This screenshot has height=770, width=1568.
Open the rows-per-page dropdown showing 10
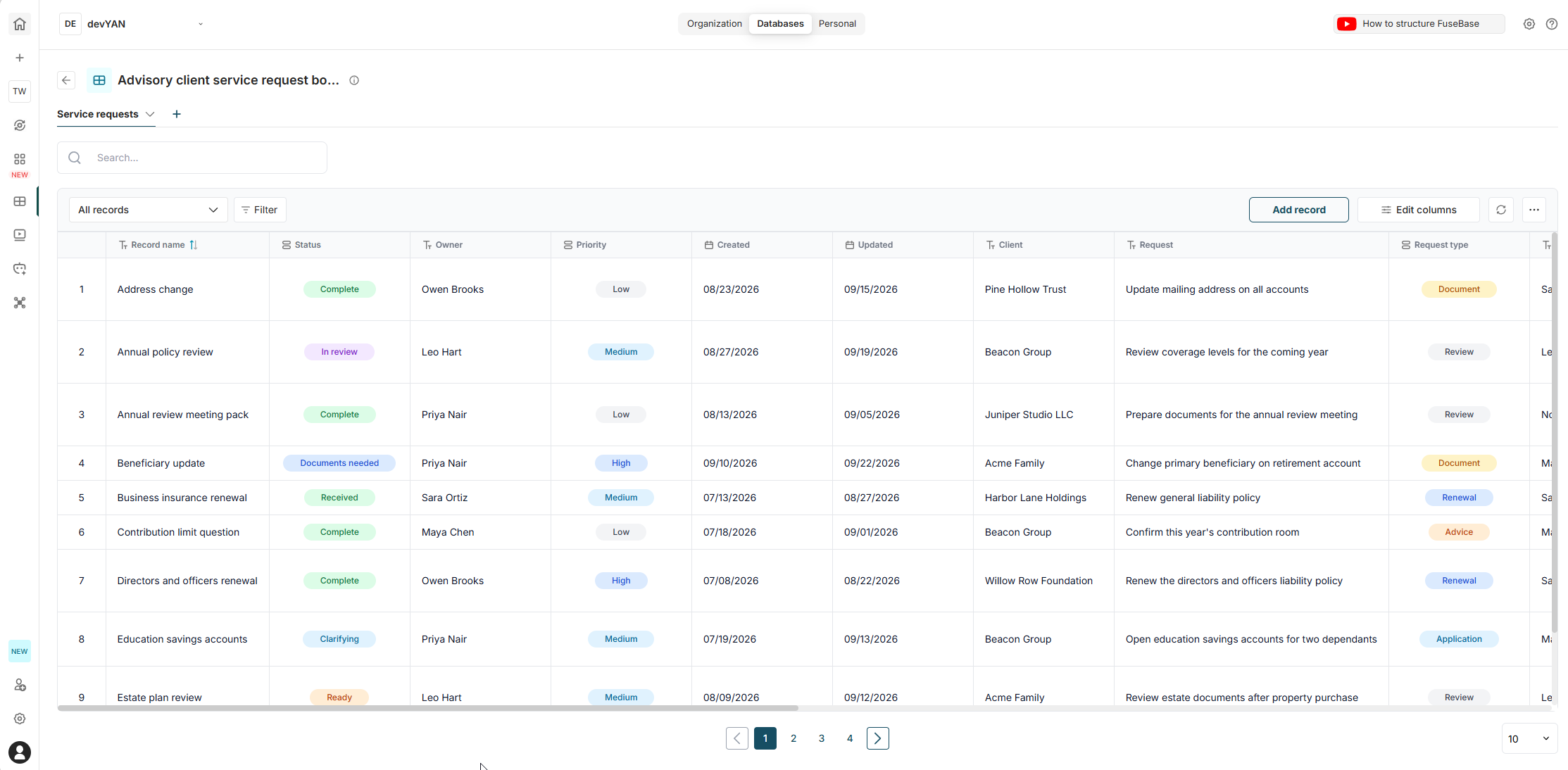tap(1529, 738)
